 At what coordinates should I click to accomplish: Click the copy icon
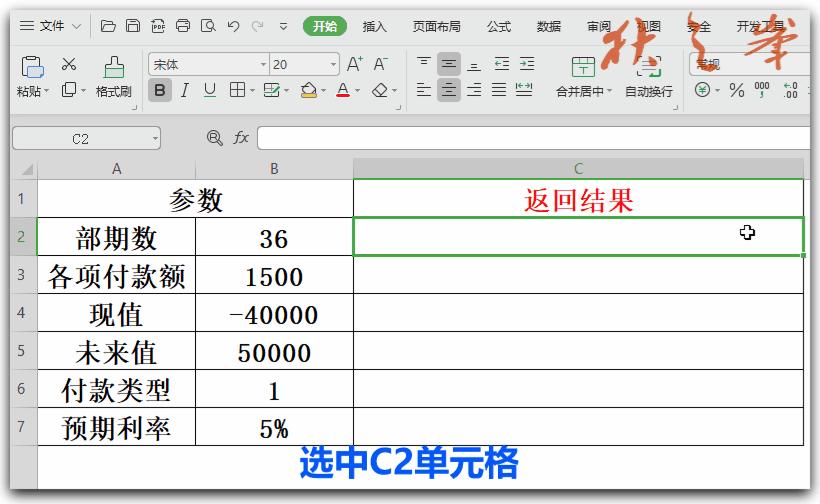pyautogui.click(x=69, y=90)
